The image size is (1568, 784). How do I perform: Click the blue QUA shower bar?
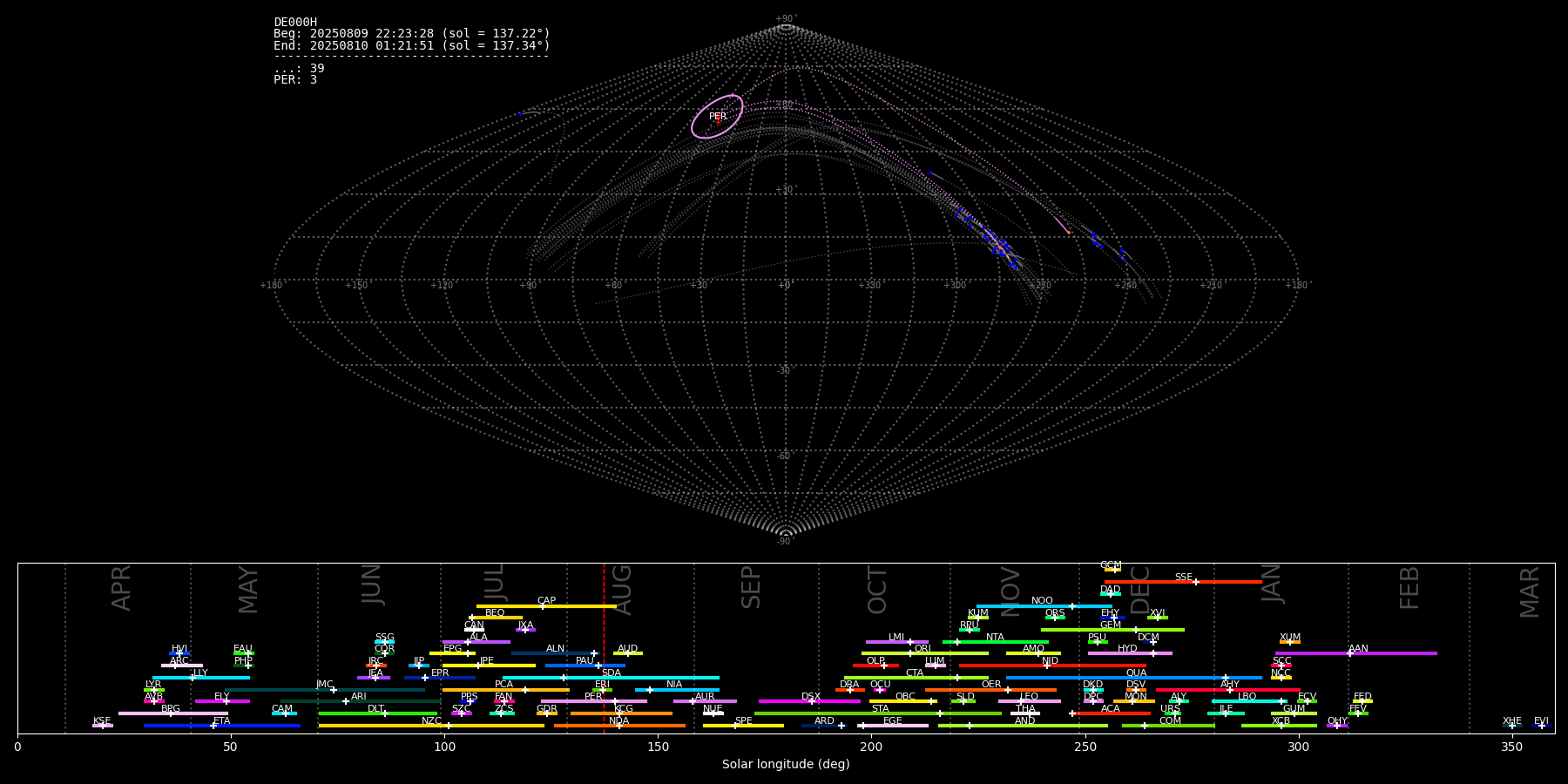pos(1134,678)
